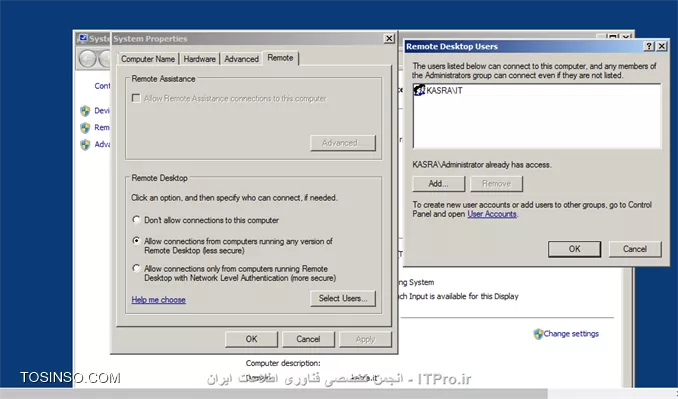Cancel the Remote Desktop Users dialog

pos(635,249)
